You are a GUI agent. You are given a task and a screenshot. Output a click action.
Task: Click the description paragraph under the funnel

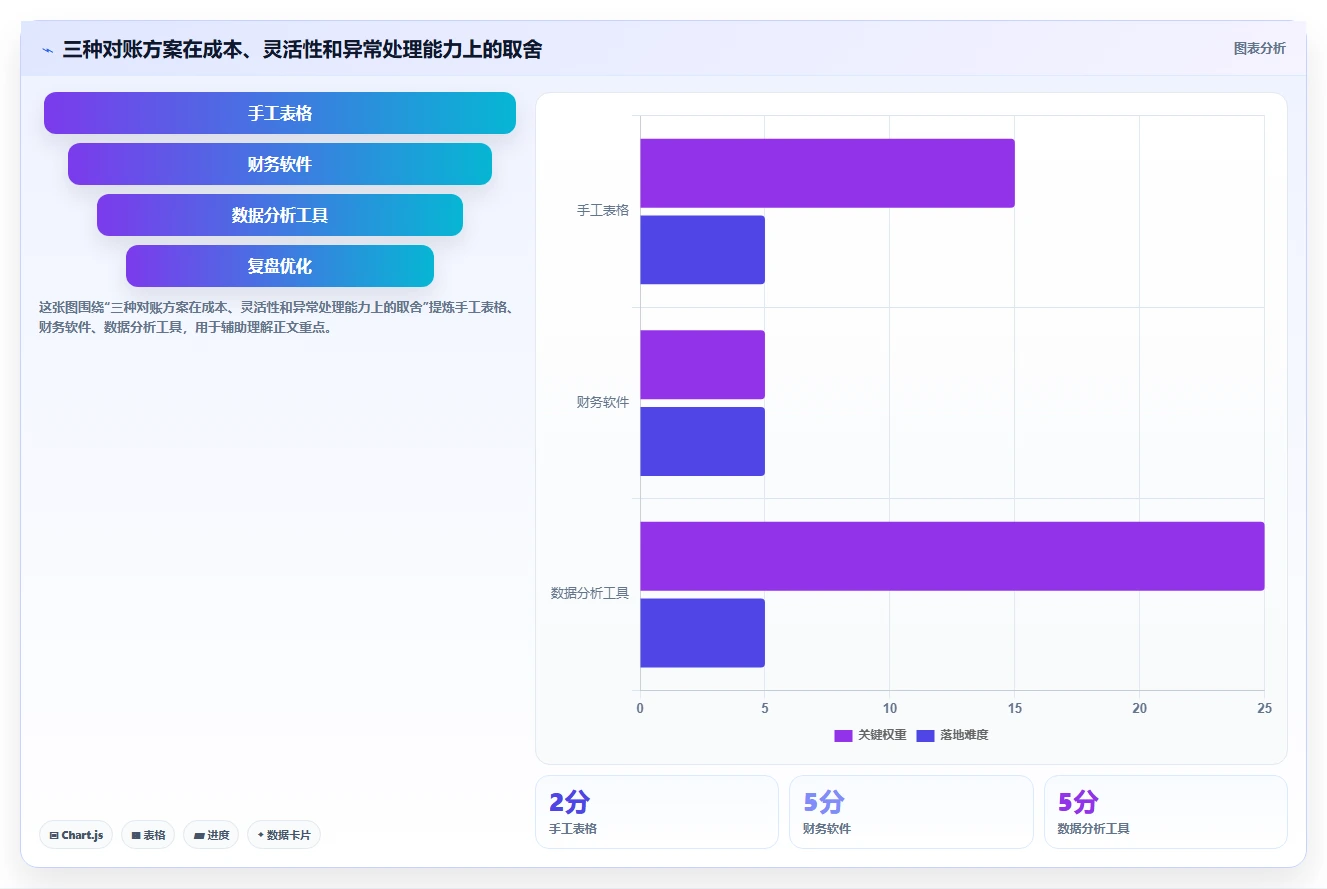pyautogui.click(x=277, y=317)
